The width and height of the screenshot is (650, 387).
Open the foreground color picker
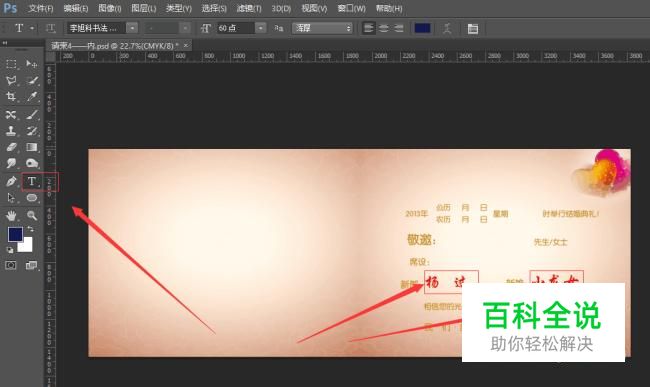15,234
